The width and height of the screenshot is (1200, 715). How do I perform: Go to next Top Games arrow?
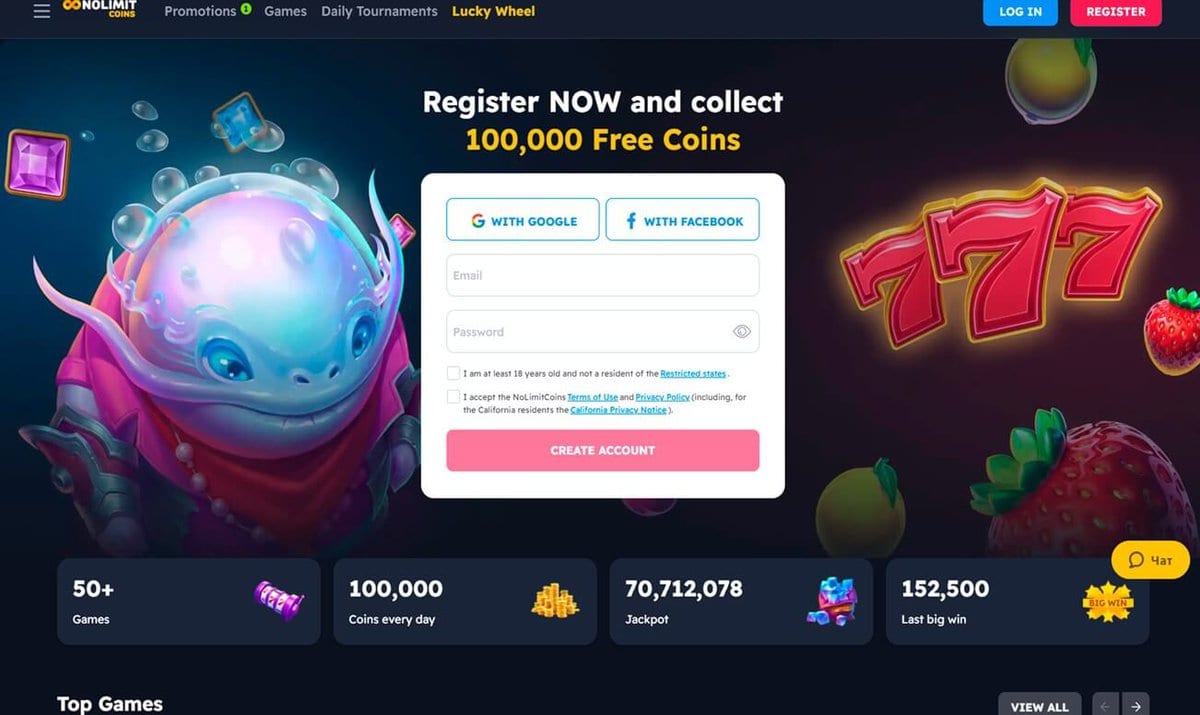click(1135, 705)
